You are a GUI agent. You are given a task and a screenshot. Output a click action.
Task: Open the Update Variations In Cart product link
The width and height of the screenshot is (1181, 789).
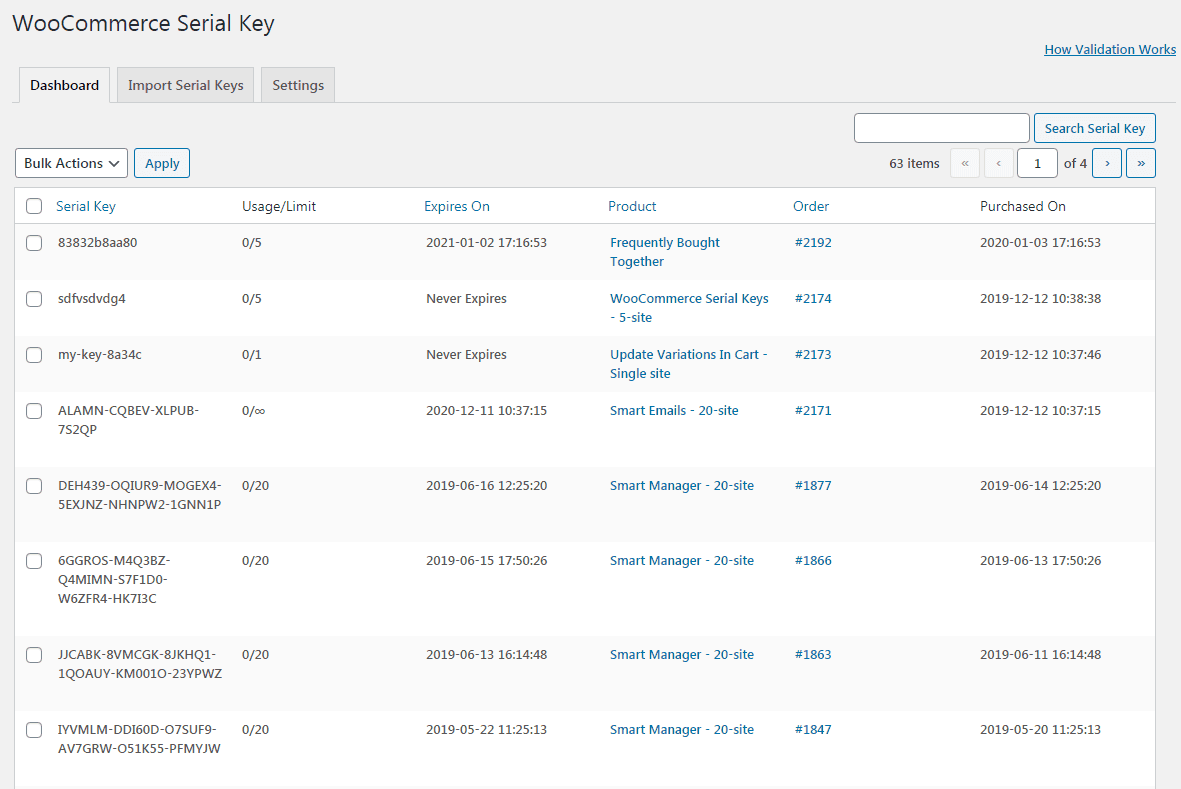(x=688, y=364)
